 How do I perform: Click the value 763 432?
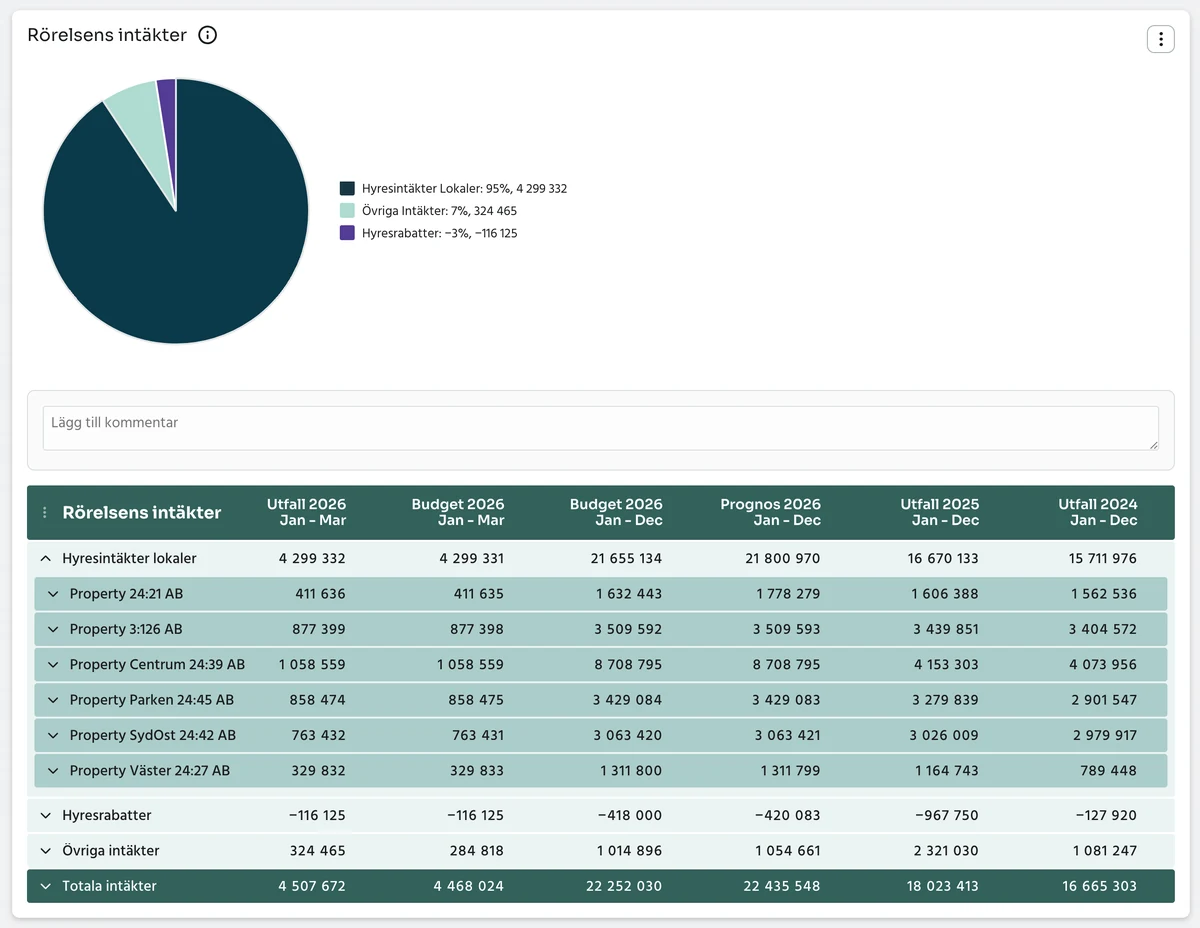point(320,735)
